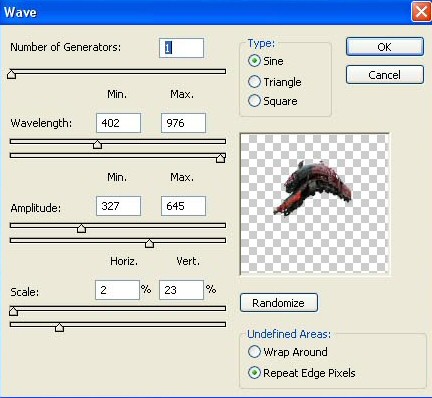Click the Amplitude Min field showing 327
Screen dimensions: 432x398
coord(118,206)
